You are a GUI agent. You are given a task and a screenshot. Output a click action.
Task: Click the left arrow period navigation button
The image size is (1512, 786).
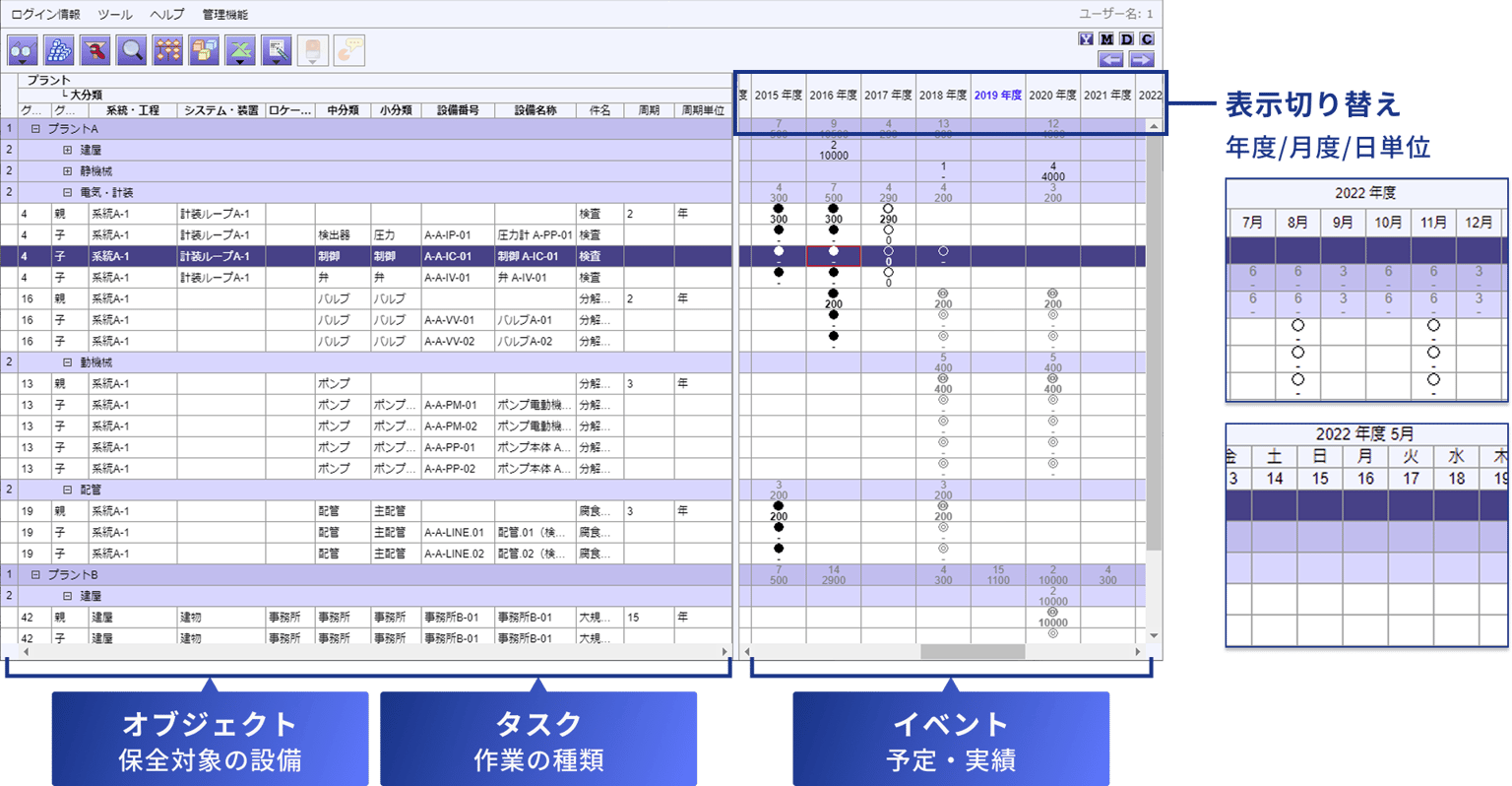click(x=1111, y=60)
